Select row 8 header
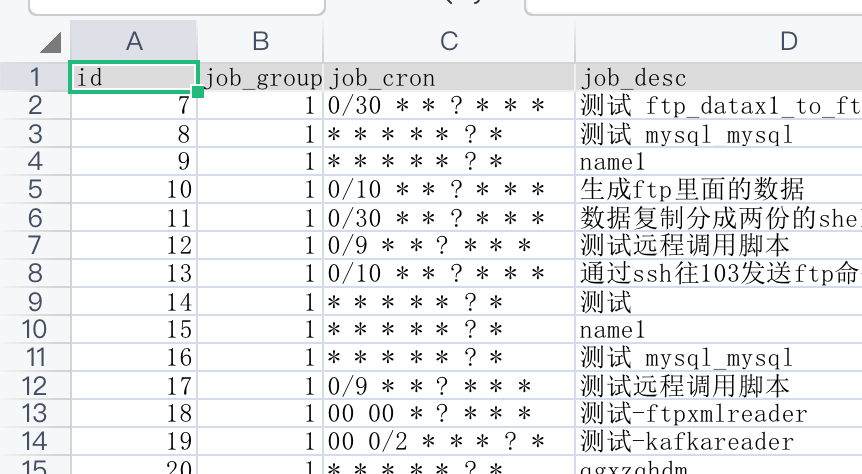This screenshot has width=862, height=474. [35, 273]
